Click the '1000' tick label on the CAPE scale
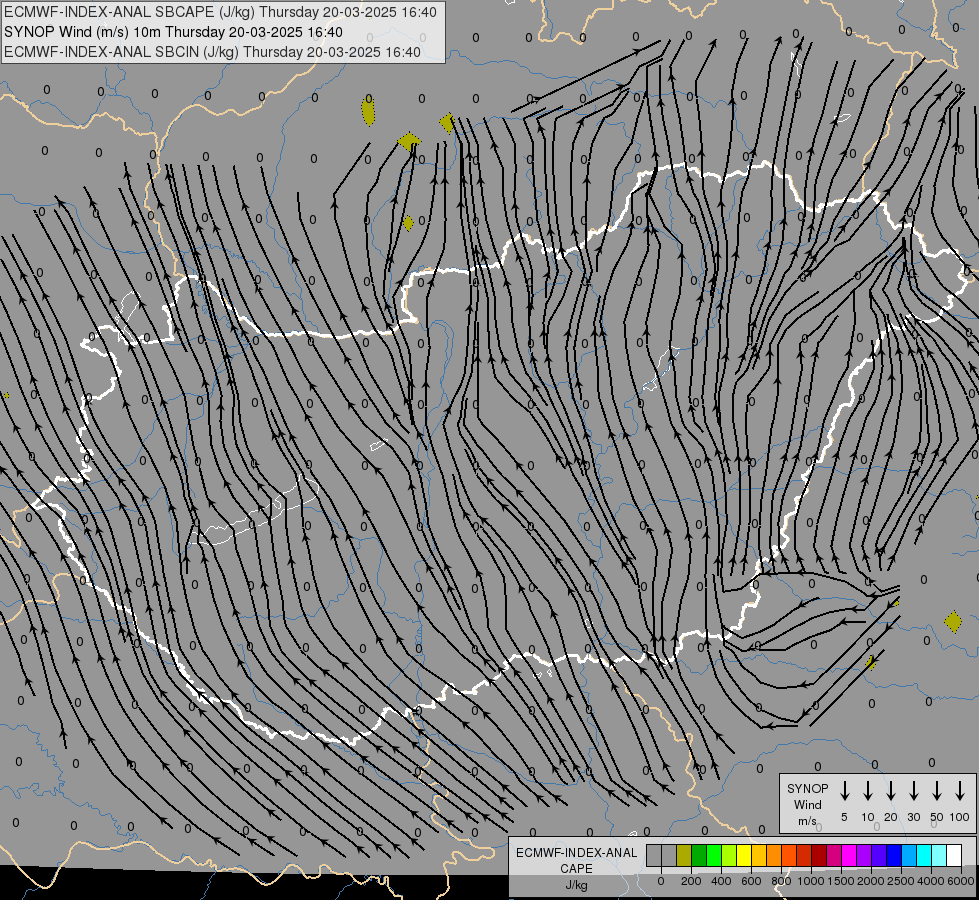Viewport: 979px width, 900px height. pos(811,881)
